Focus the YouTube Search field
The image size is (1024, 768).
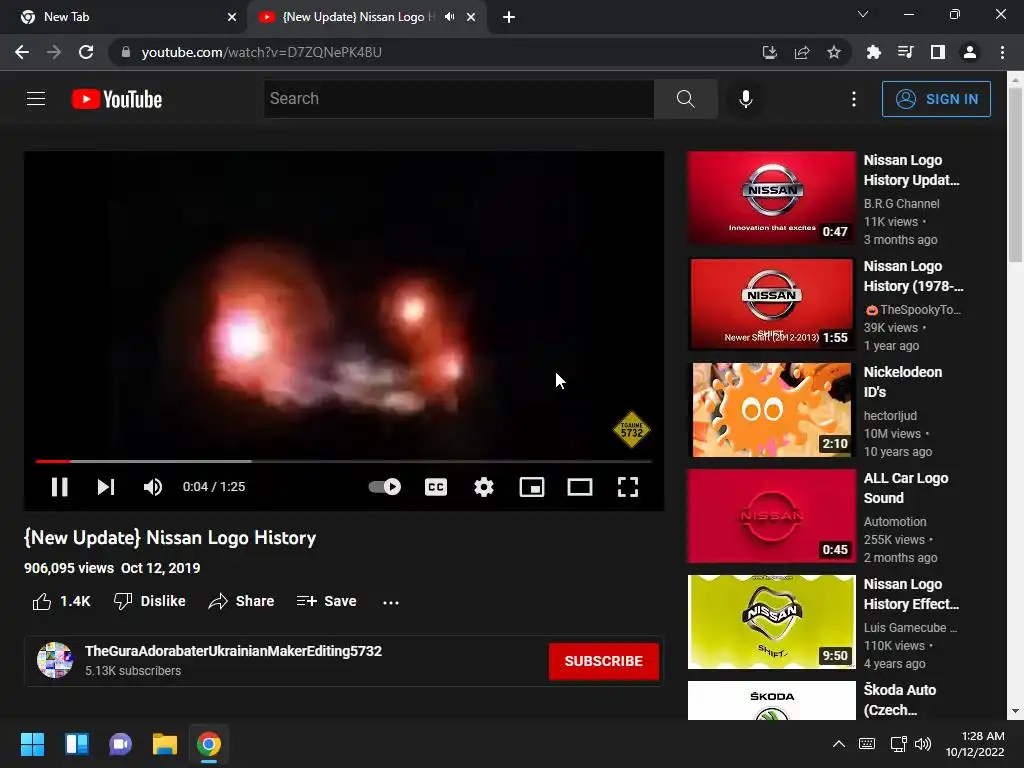point(458,99)
